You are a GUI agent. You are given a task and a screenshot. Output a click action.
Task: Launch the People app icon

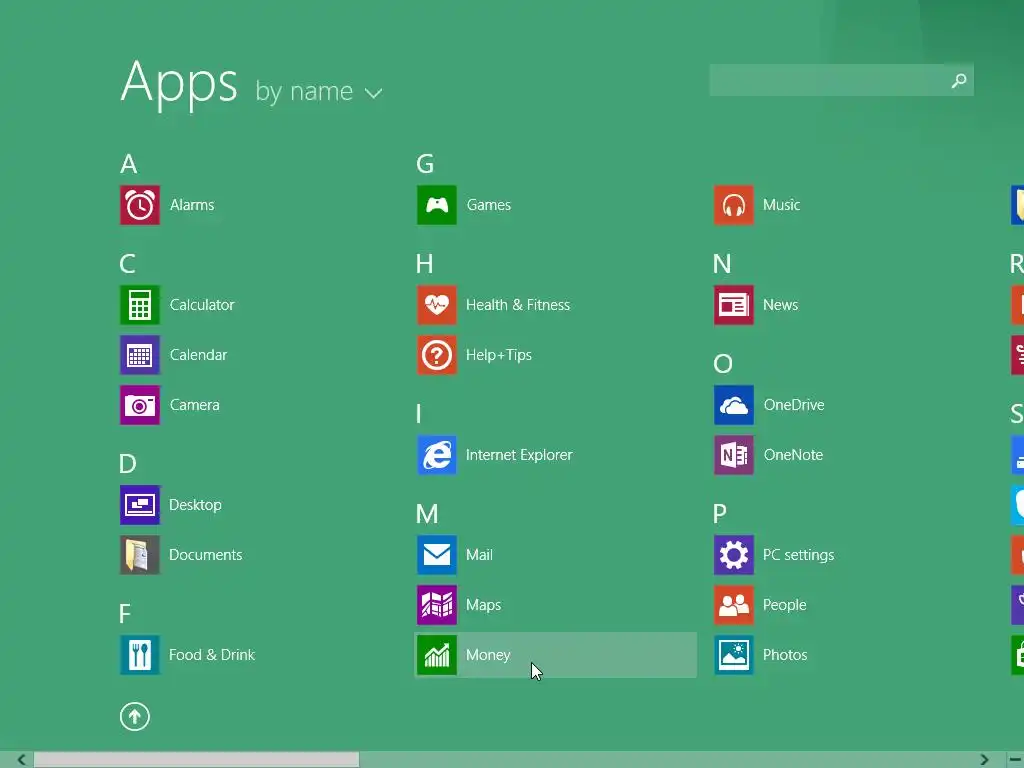tap(734, 605)
